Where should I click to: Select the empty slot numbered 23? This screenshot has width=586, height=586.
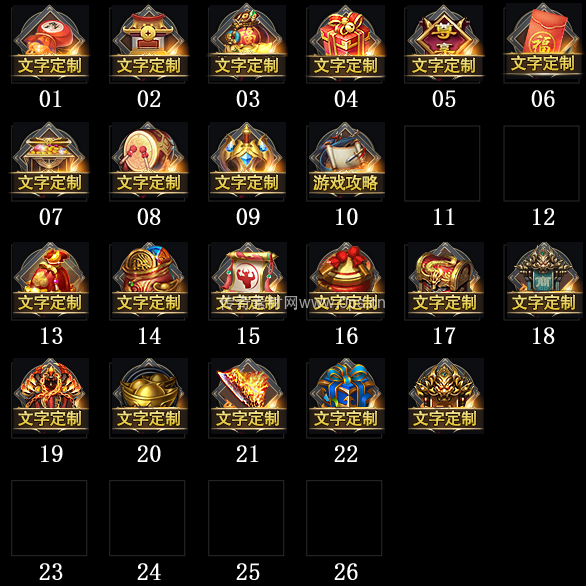click(49, 518)
